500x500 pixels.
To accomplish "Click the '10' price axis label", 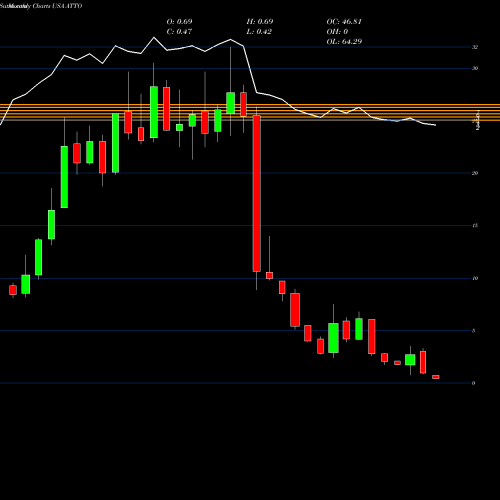I will [x=475, y=278].
